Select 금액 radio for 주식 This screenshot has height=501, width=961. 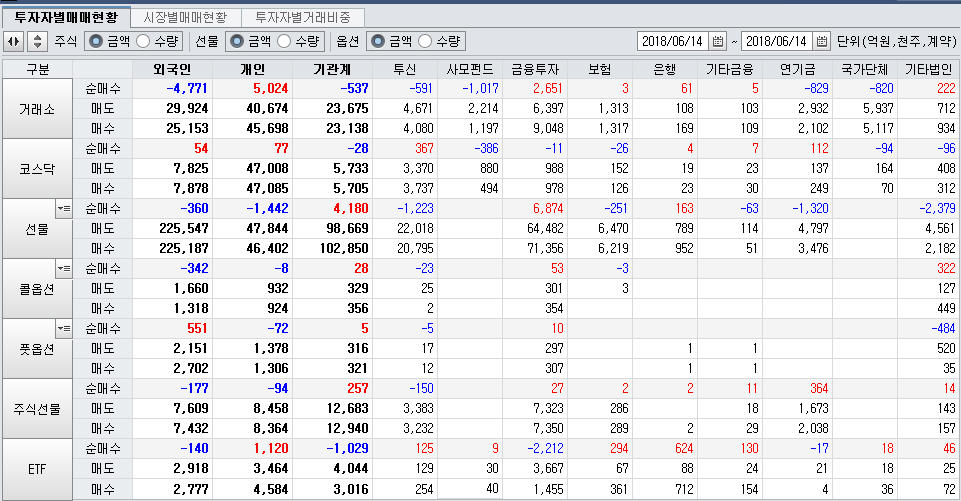[x=96, y=41]
